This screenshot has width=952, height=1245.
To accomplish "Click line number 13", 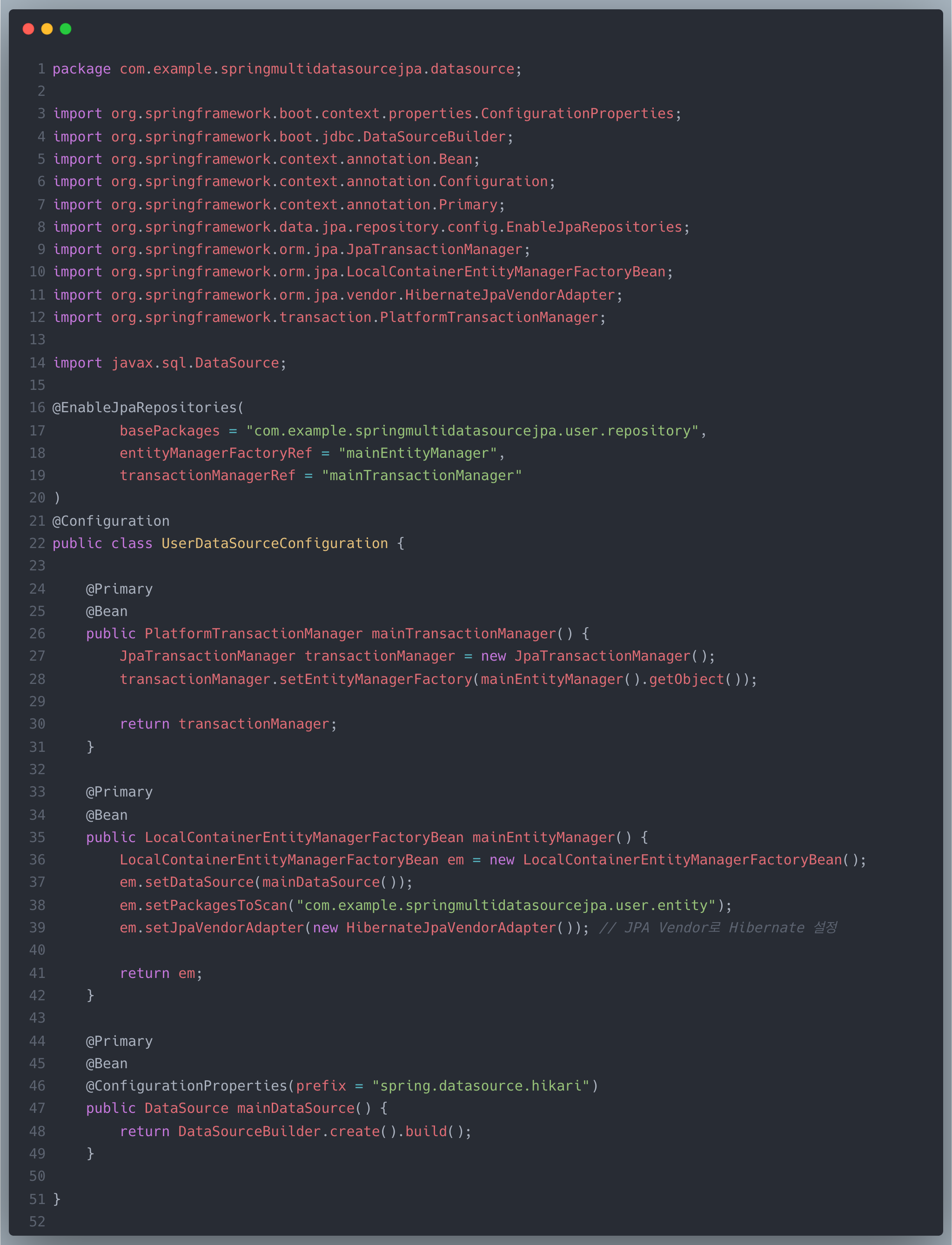I will 37,340.
